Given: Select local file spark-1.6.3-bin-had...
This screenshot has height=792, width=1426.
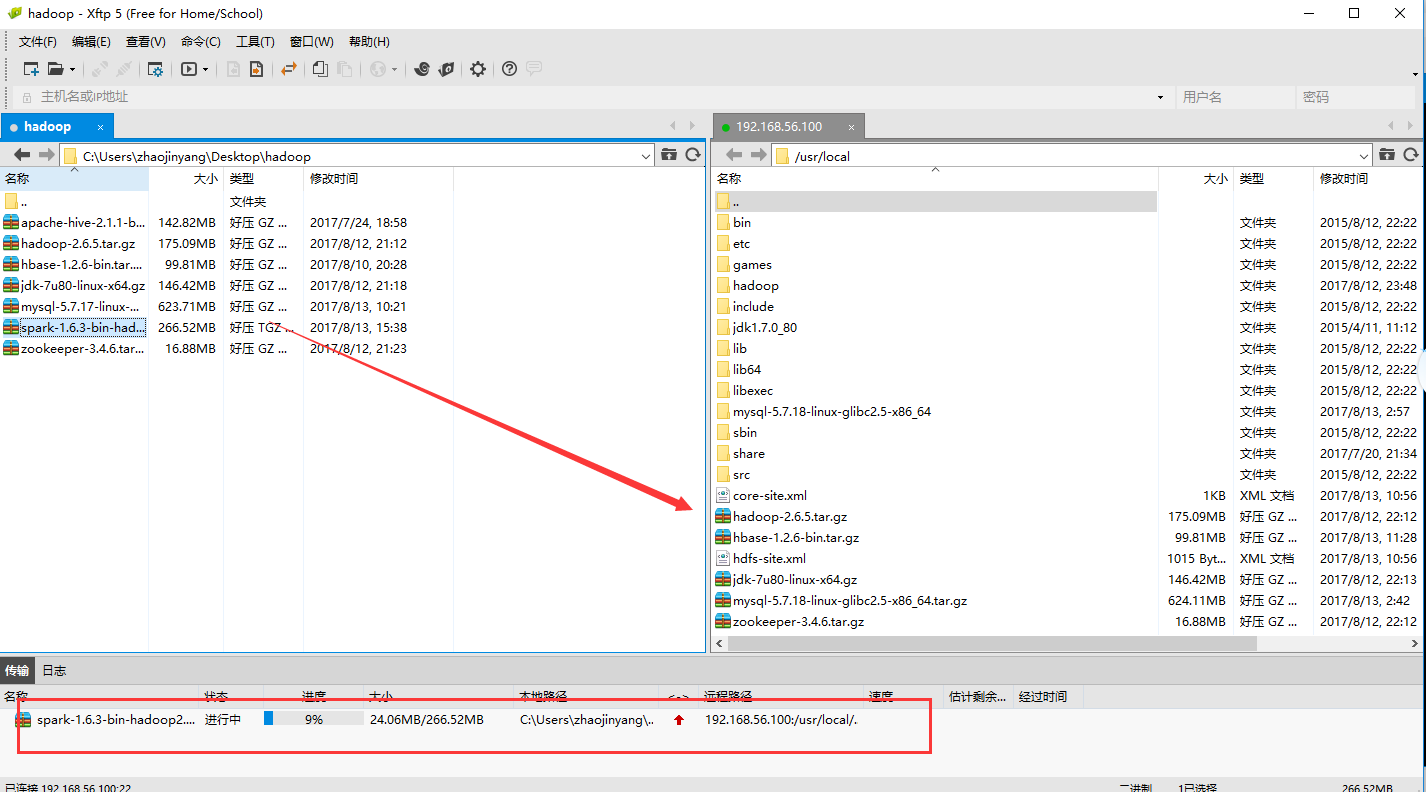Looking at the screenshot, I should tap(74, 328).
